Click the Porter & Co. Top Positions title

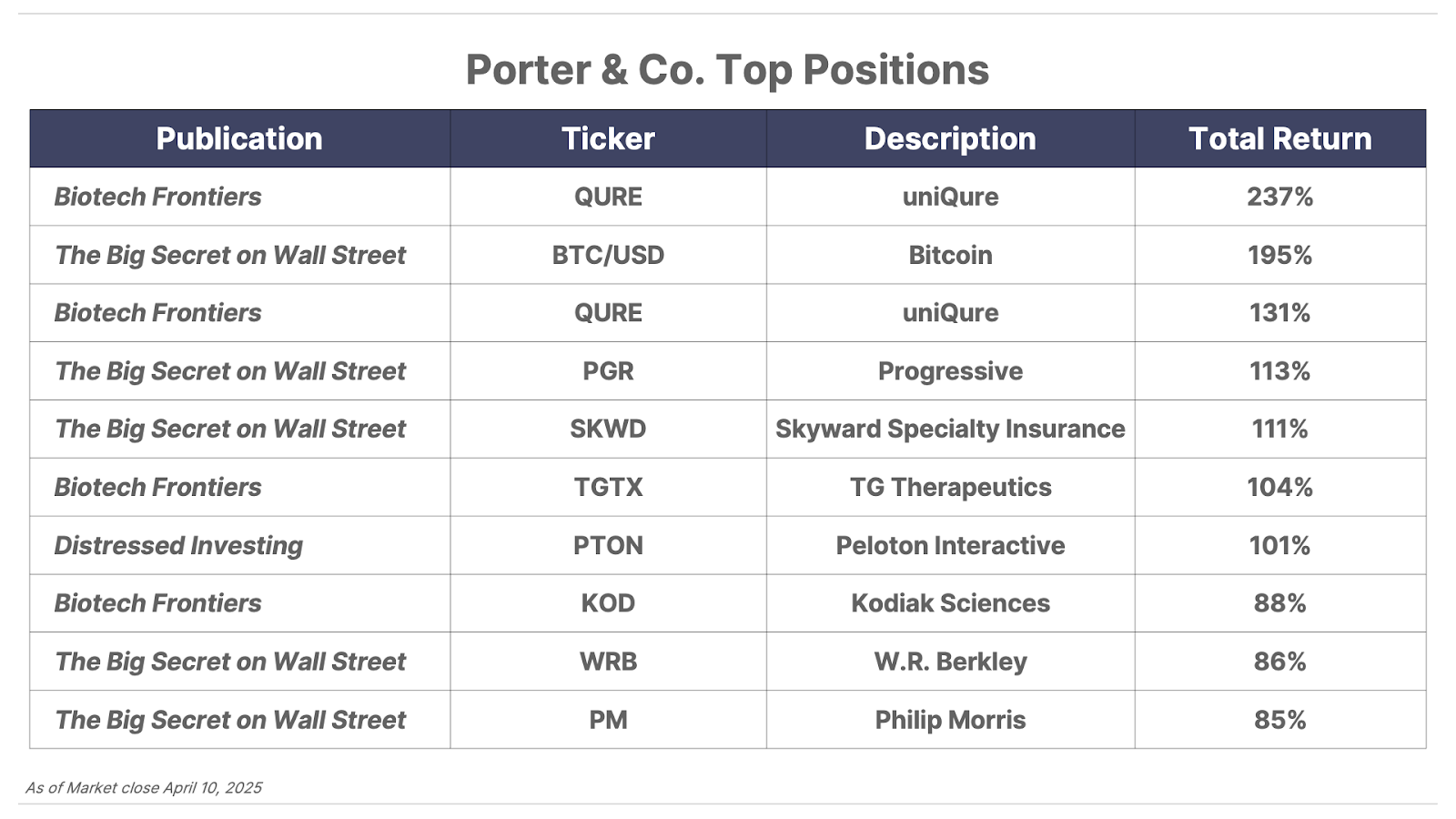727,70
